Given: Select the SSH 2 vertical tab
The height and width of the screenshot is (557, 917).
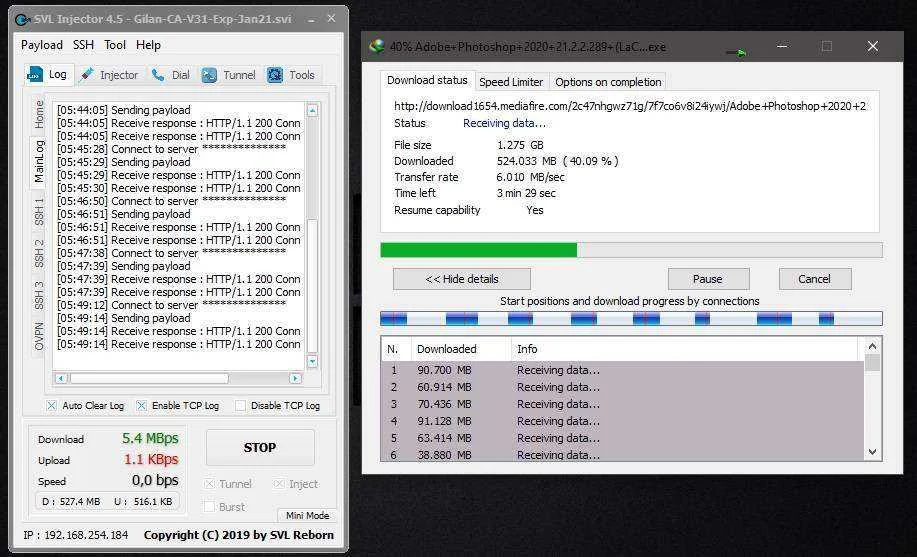Looking at the screenshot, I should [x=39, y=253].
